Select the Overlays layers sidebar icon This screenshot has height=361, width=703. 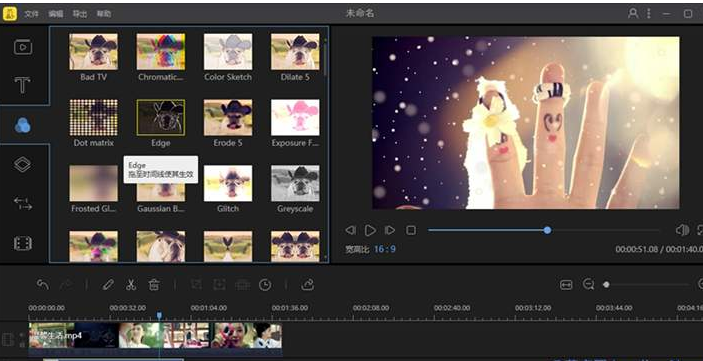point(22,165)
